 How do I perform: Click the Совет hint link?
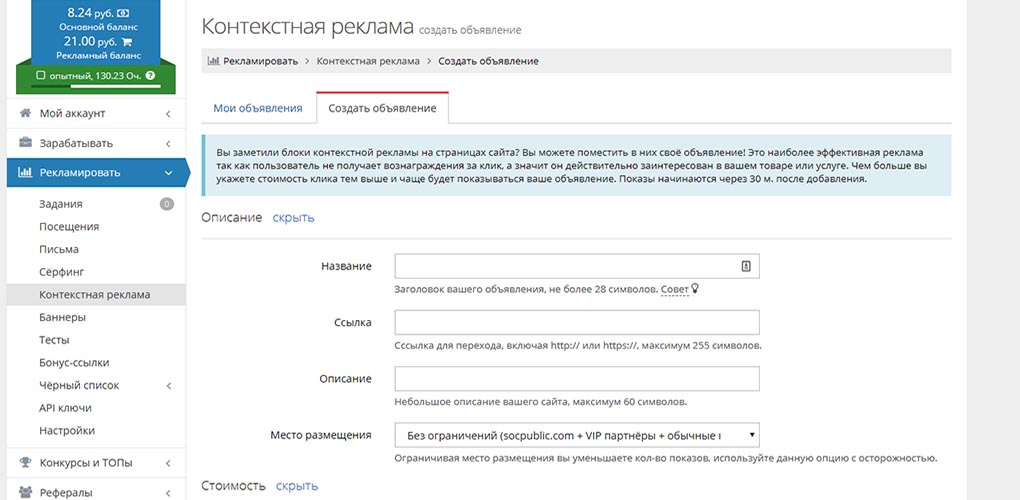click(675, 288)
